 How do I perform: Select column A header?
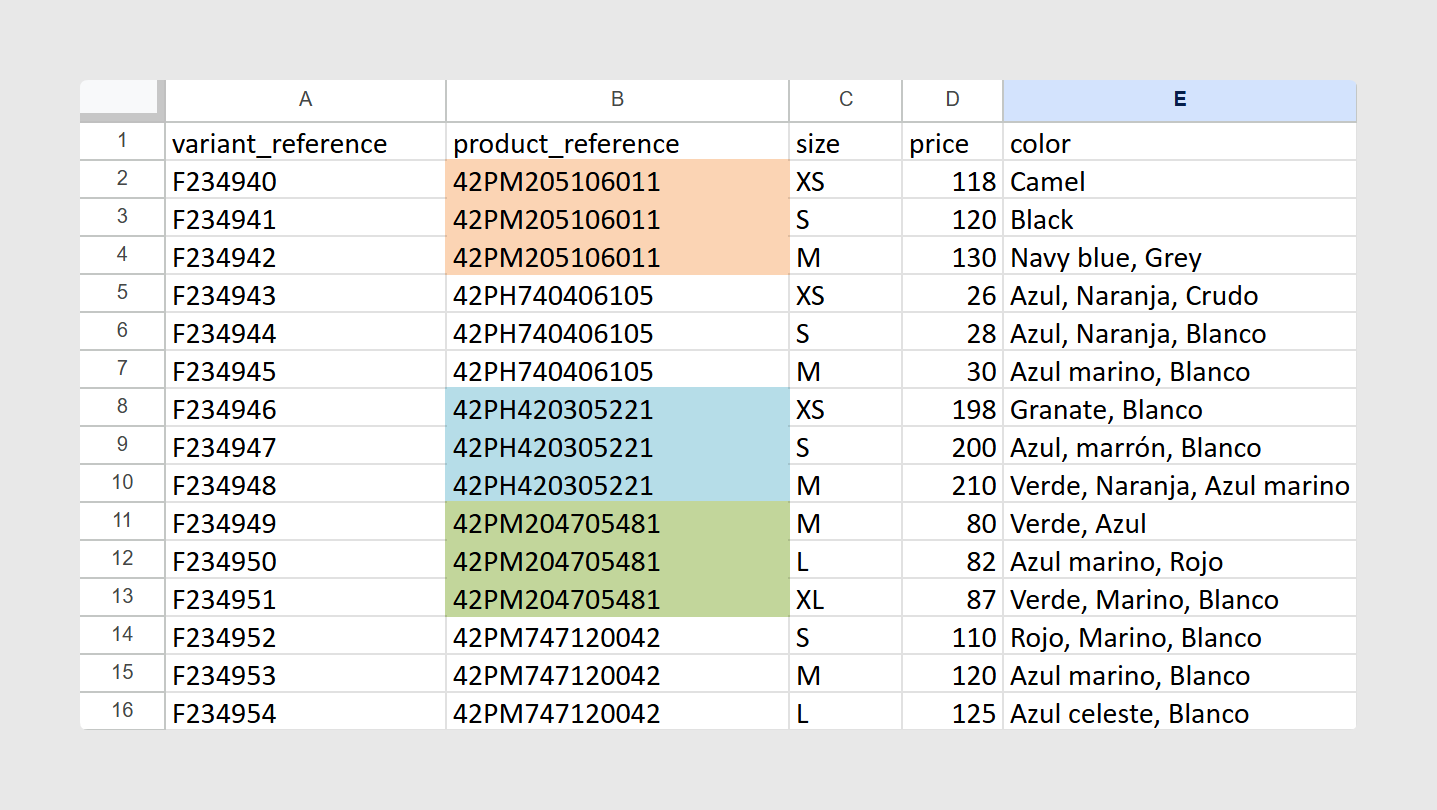pyautogui.click(x=305, y=100)
